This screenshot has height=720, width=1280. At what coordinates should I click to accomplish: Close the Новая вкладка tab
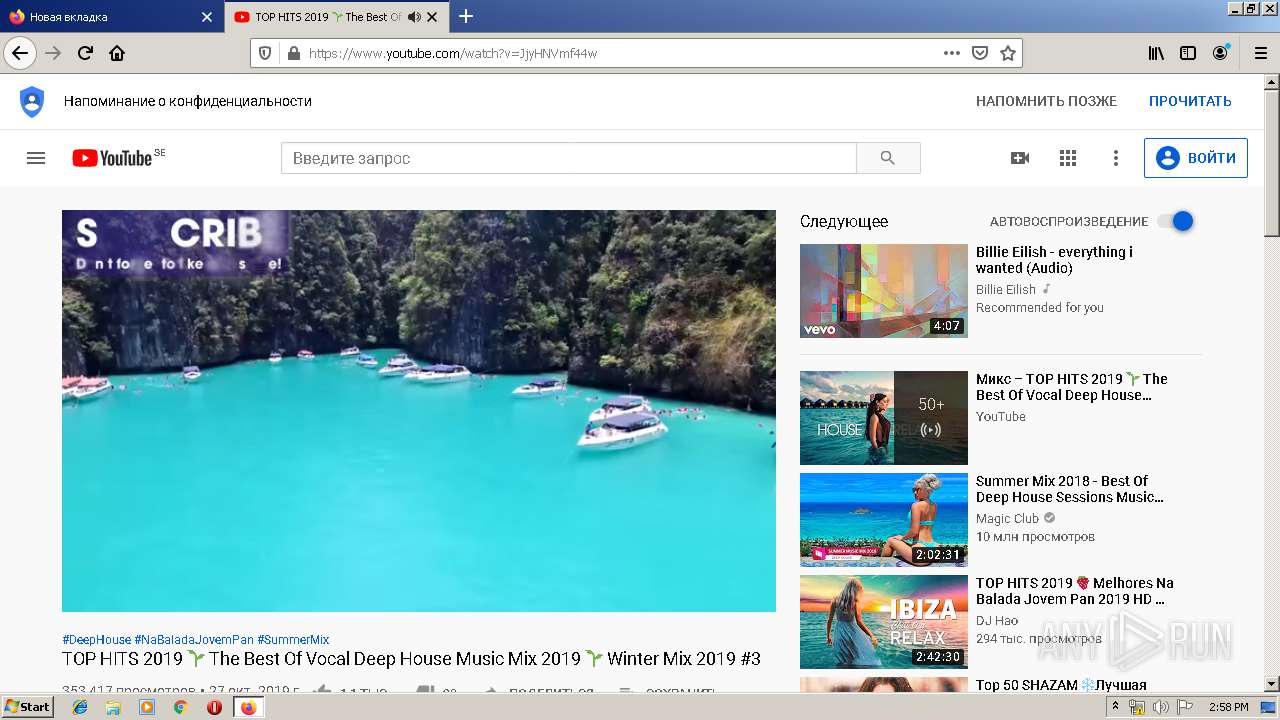click(207, 17)
